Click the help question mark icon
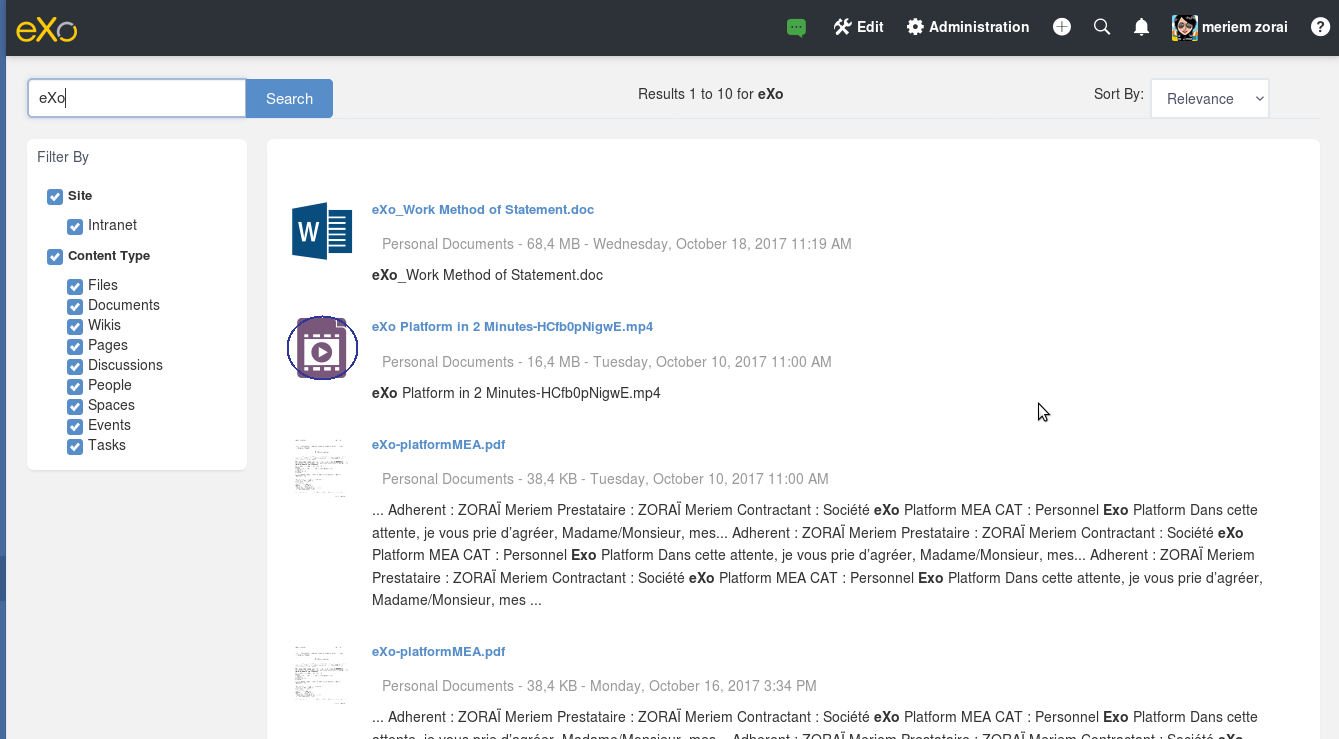The height and width of the screenshot is (739, 1339). [1320, 27]
